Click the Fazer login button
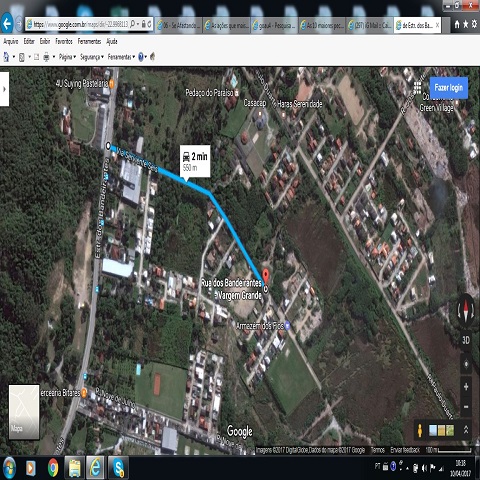Viewport: 480px width, 480px height. (449, 88)
